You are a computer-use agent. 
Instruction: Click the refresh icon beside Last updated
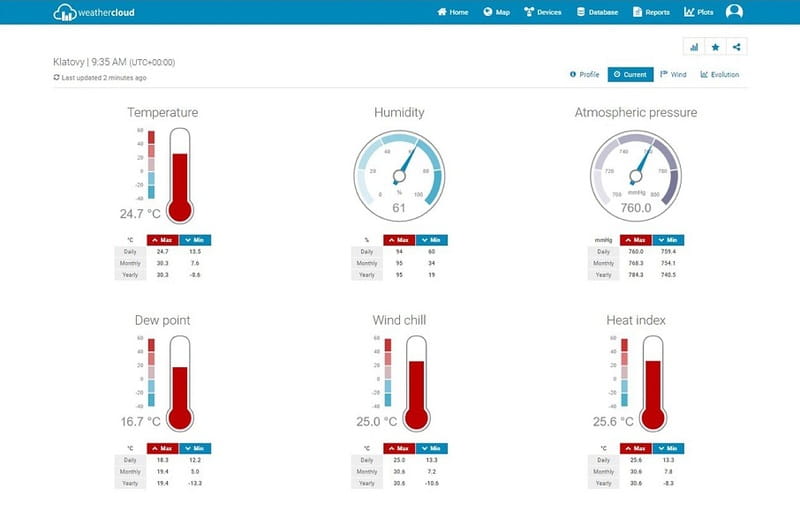(57, 77)
